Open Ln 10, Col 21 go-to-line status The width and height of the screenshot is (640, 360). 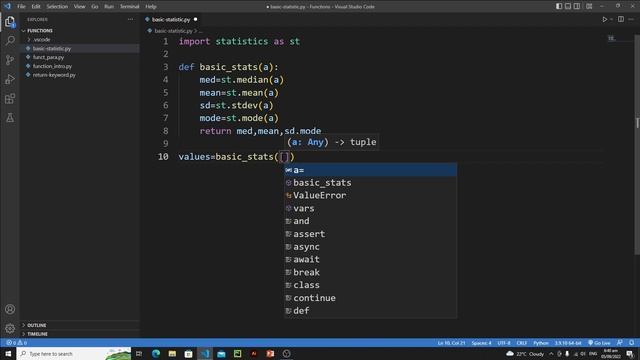[451, 343]
